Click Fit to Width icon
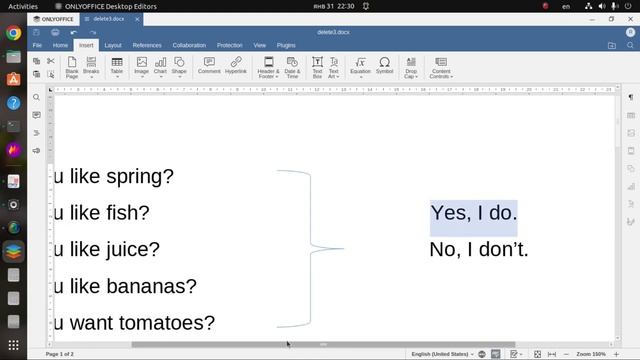Image resolution: width=640 pixels, height=360 pixels. click(x=552, y=354)
